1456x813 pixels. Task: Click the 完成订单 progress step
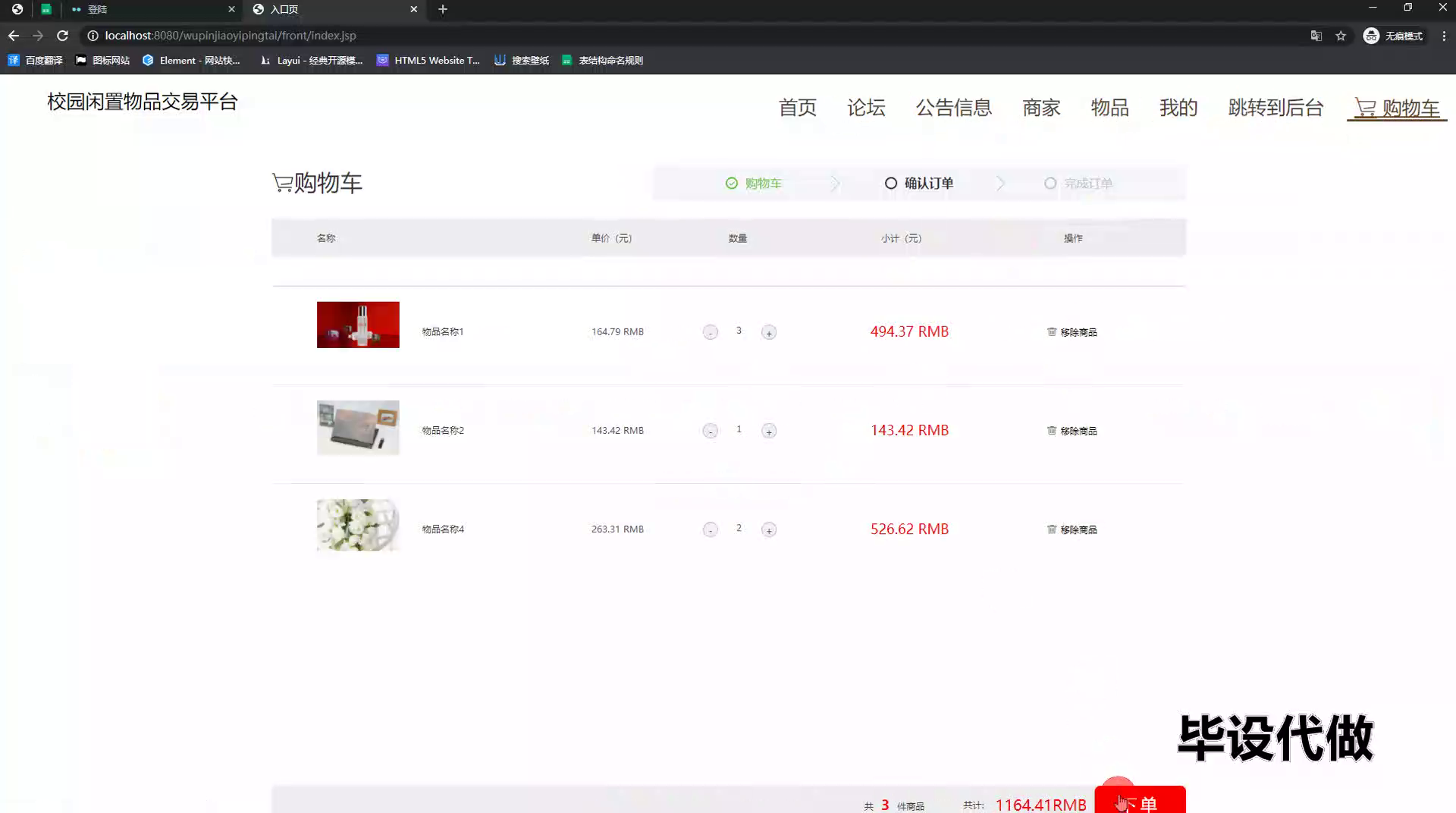(x=1078, y=184)
